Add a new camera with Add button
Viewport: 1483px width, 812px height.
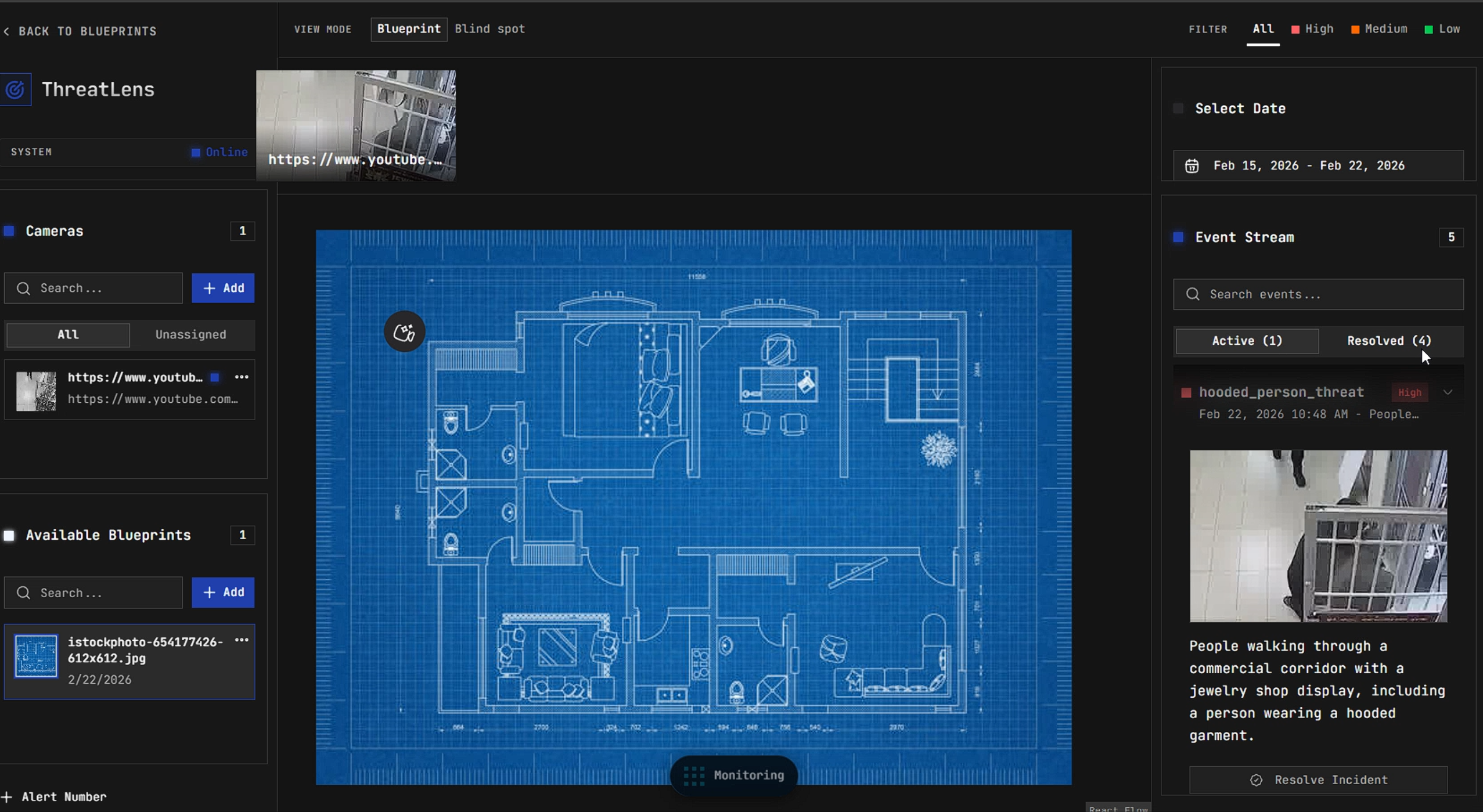[x=223, y=288]
